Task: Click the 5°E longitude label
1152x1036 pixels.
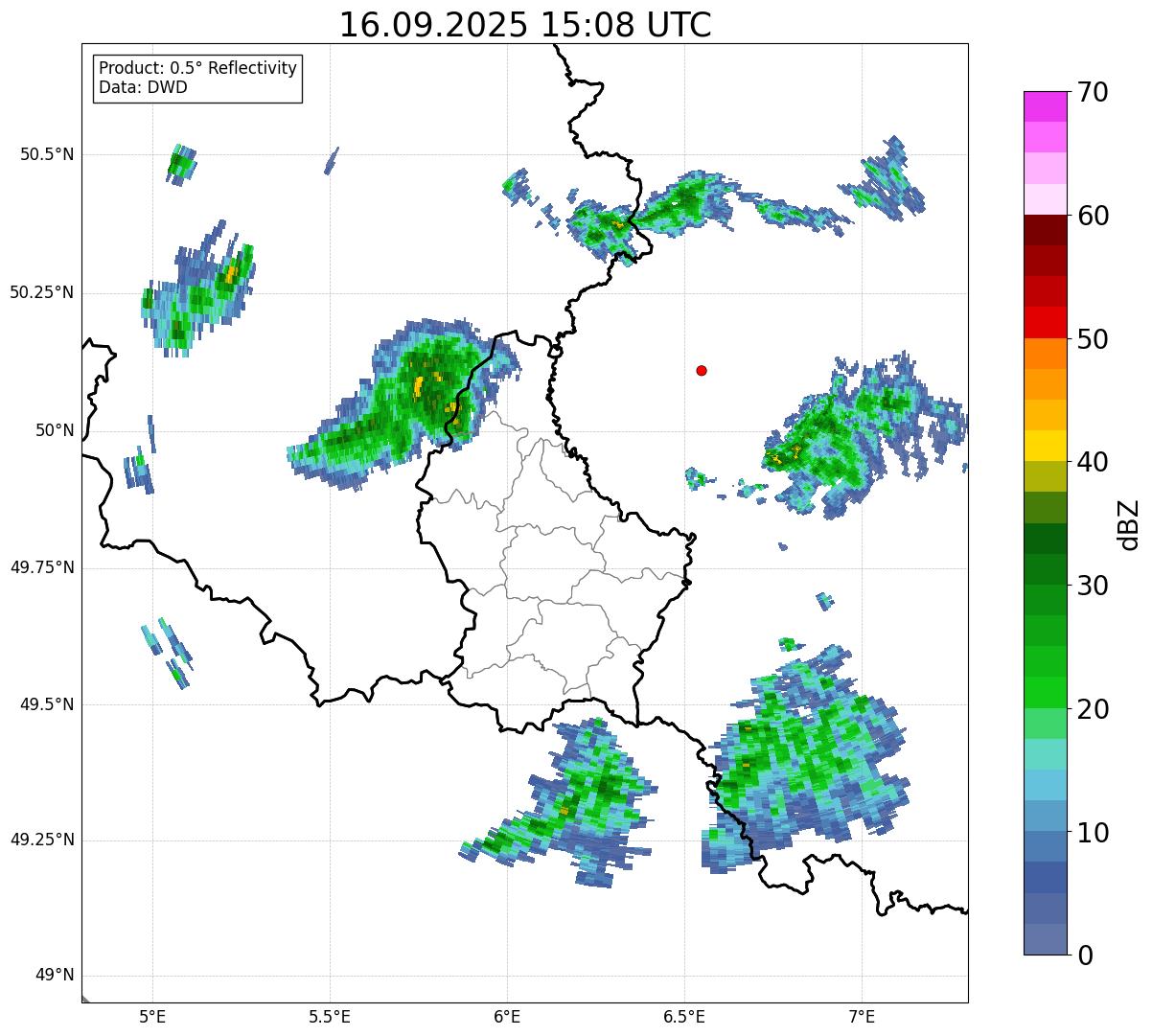Action: coord(152,1017)
